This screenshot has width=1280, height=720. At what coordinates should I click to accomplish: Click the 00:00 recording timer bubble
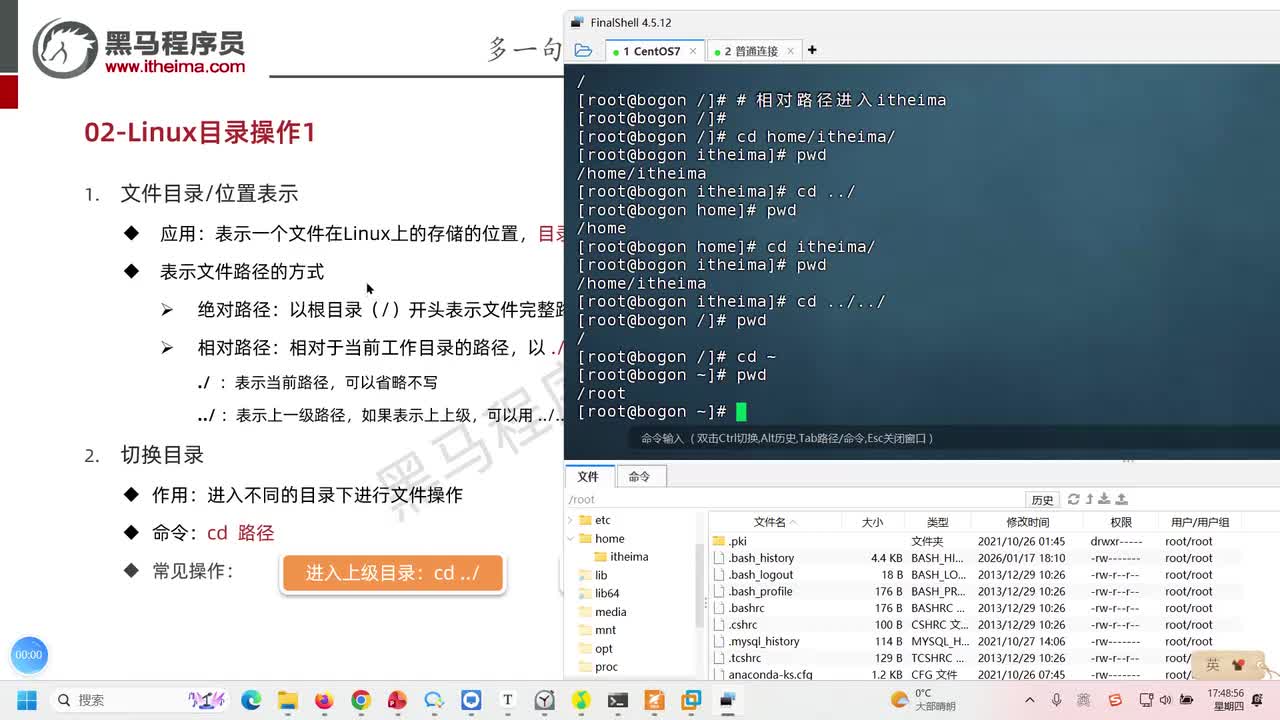point(29,655)
